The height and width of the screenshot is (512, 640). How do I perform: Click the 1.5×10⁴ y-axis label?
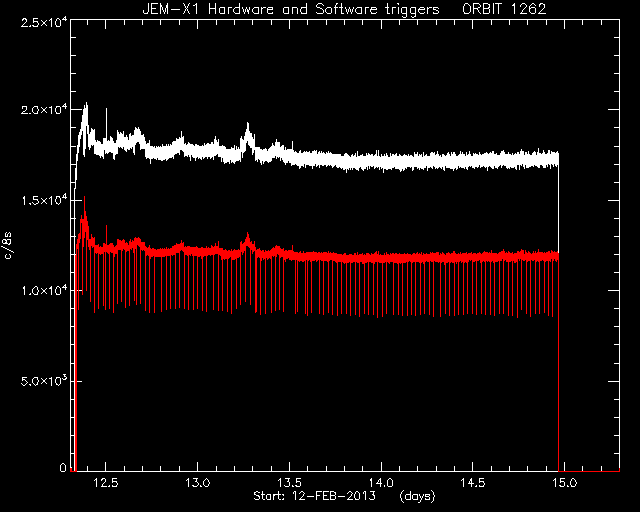pos(44,200)
